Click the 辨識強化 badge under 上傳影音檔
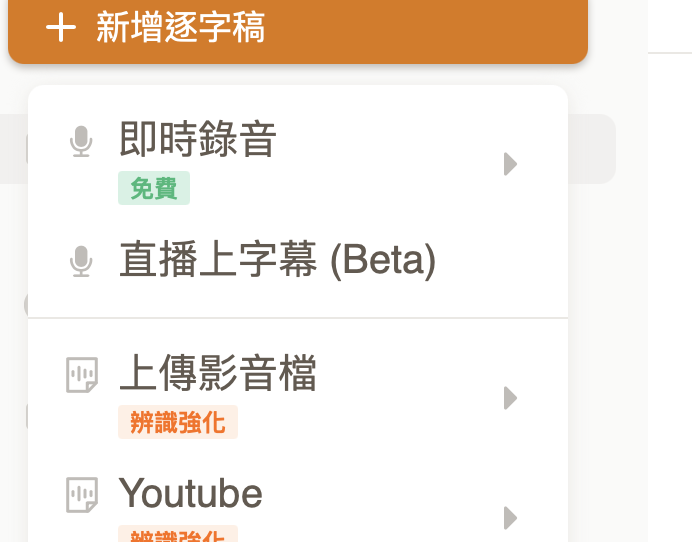The image size is (692, 542). (178, 422)
